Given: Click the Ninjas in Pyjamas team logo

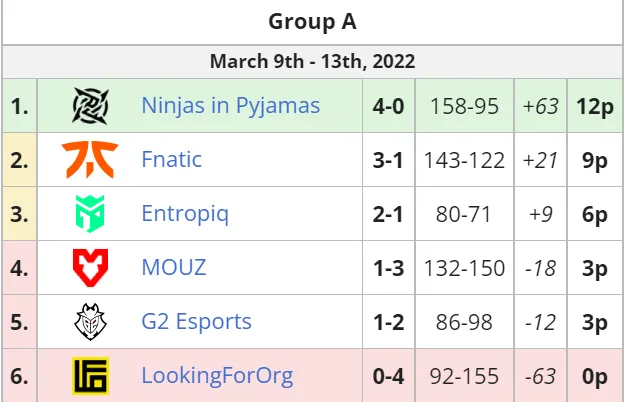Looking at the screenshot, I should 90,106.
